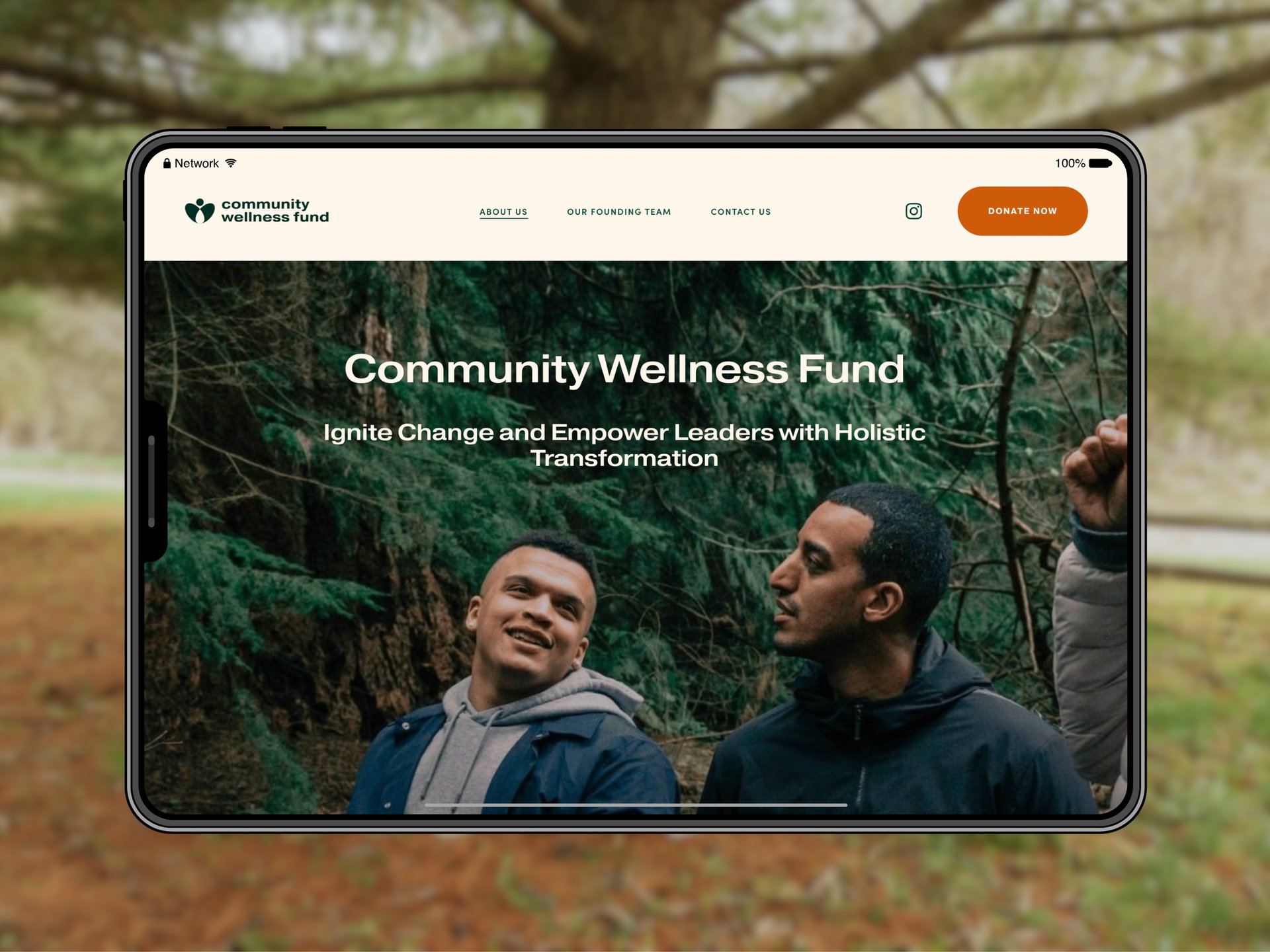Open the Instagram icon link
This screenshot has height=952, width=1270.
coord(913,211)
